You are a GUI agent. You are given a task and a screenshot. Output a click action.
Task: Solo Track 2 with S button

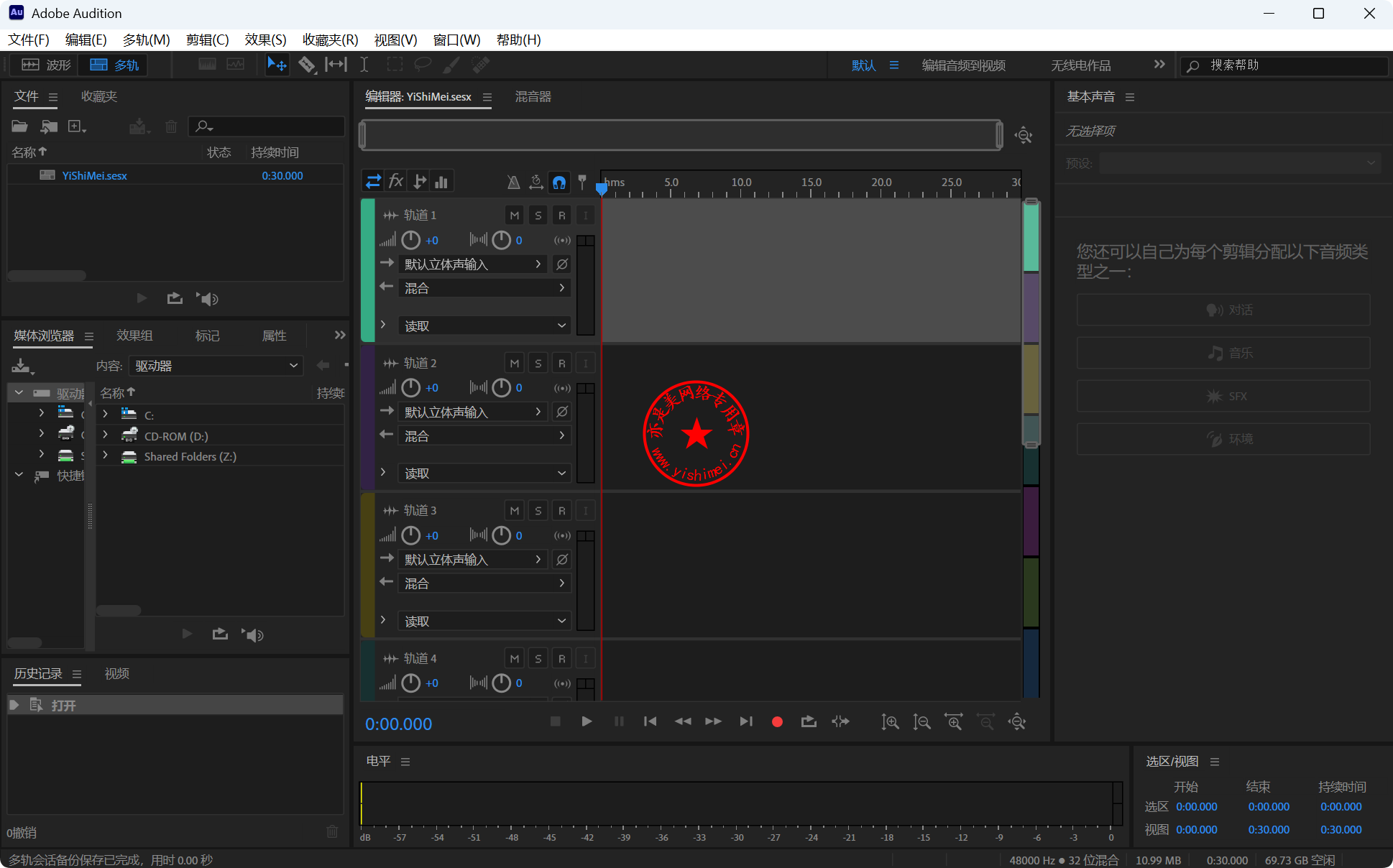click(538, 363)
